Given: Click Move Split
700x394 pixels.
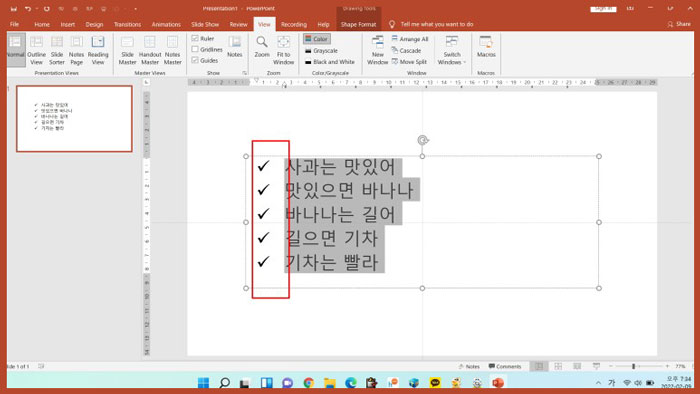Looking at the screenshot, I should pyautogui.click(x=409, y=62).
